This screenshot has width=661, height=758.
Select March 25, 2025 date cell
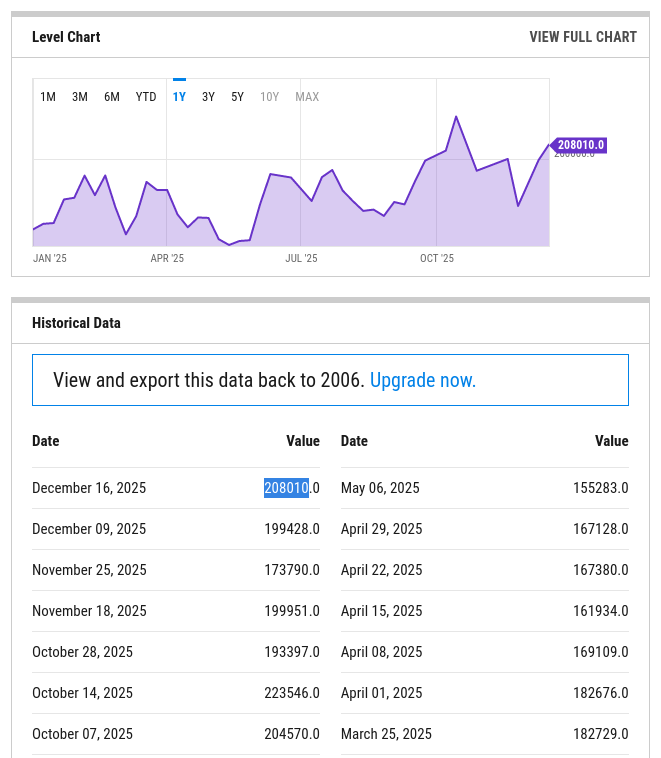tap(386, 734)
